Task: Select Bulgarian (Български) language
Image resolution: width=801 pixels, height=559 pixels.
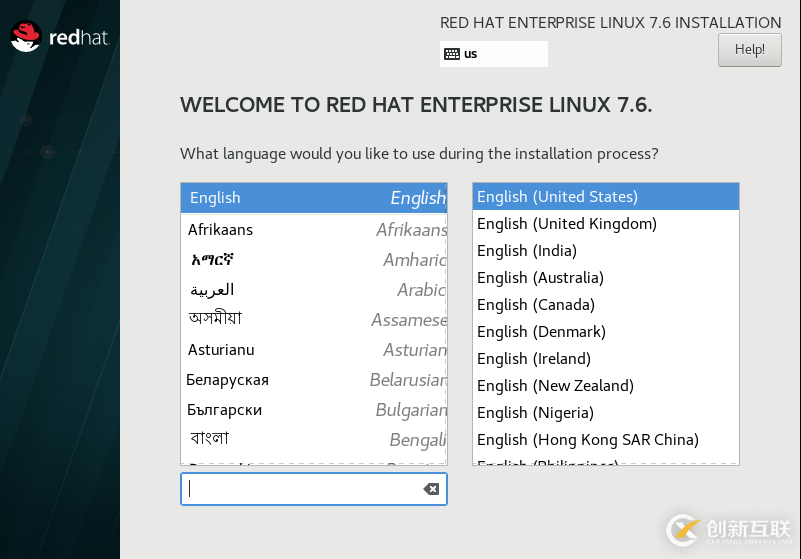Action: [x=314, y=410]
